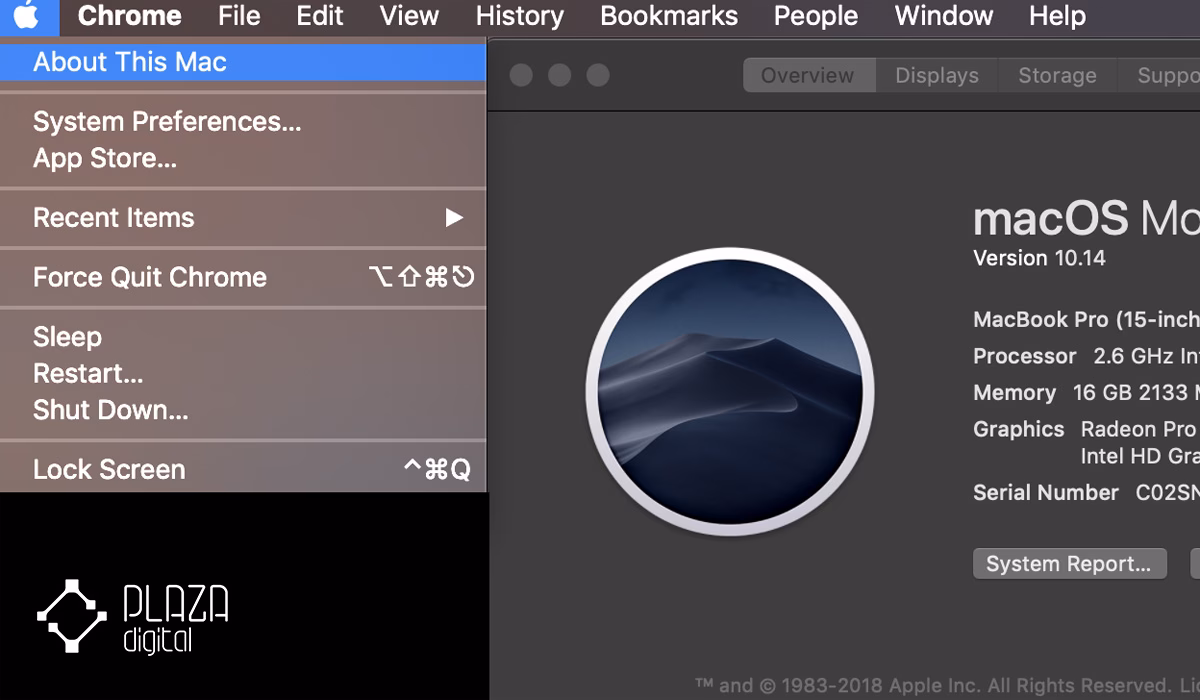This screenshot has height=700, width=1200.
Task: Open the Help menu
Action: (x=1057, y=16)
